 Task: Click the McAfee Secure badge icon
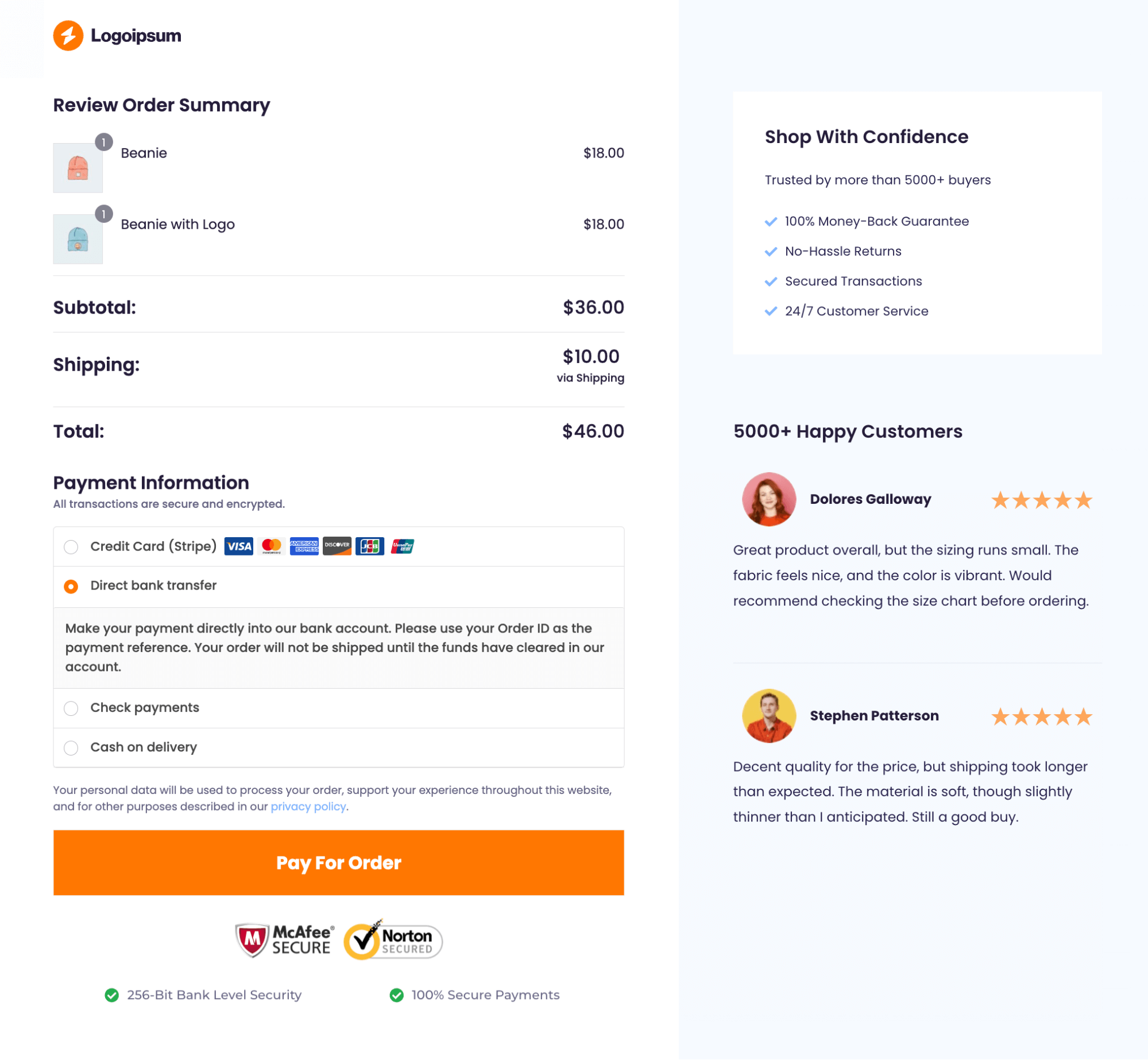coord(283,938)
